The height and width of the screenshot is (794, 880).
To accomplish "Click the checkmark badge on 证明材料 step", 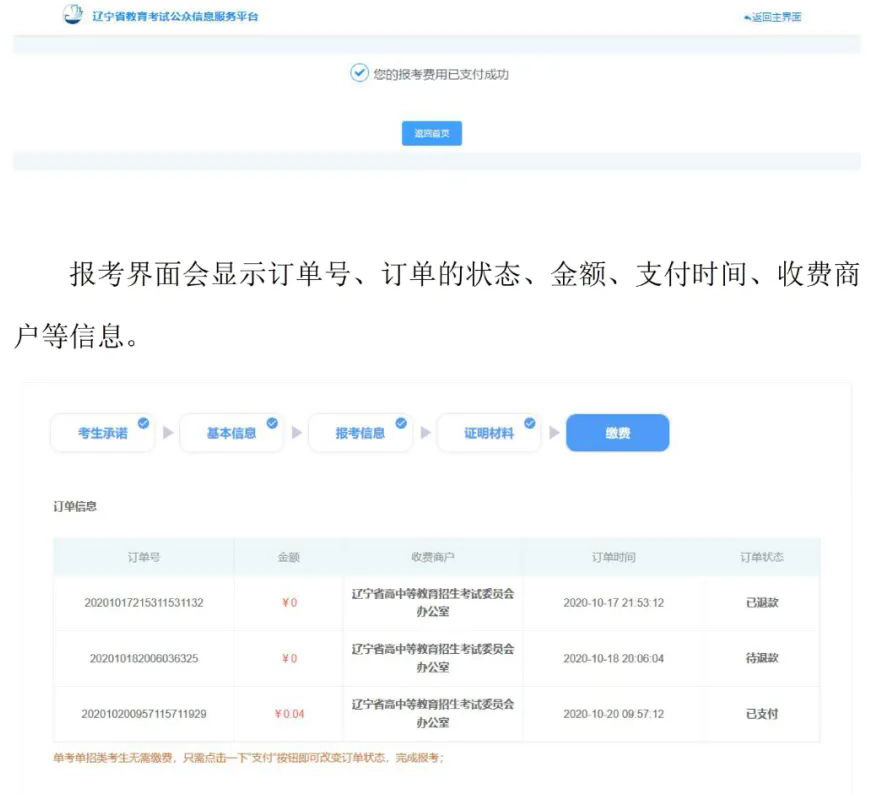I will coord(530,423).
